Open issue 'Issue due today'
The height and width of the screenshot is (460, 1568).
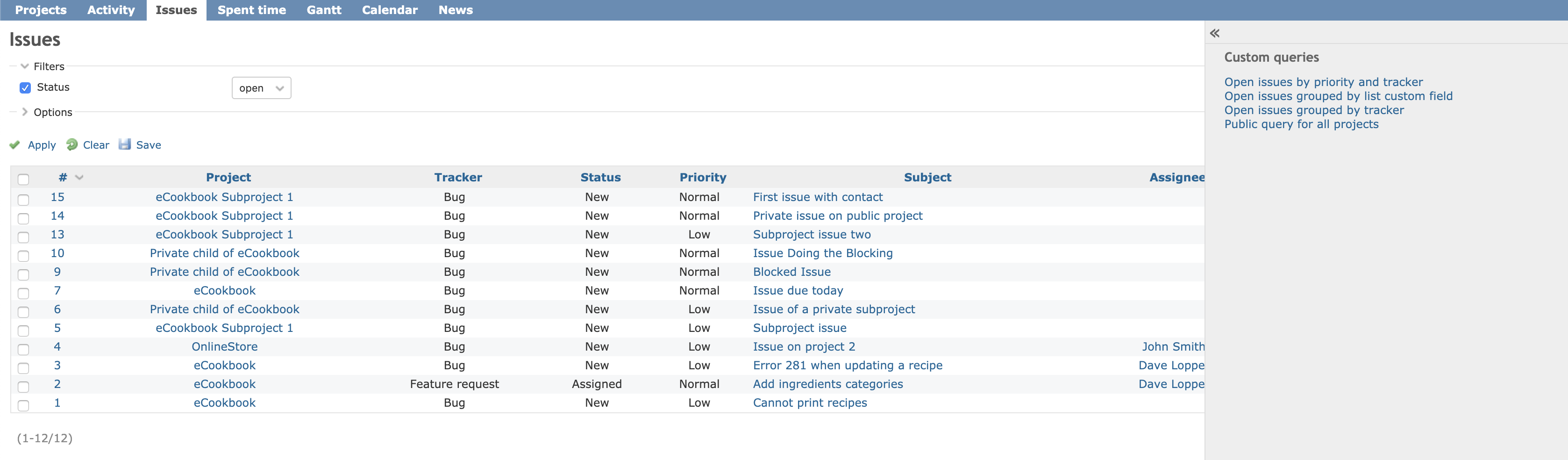(x=798, y=291)
